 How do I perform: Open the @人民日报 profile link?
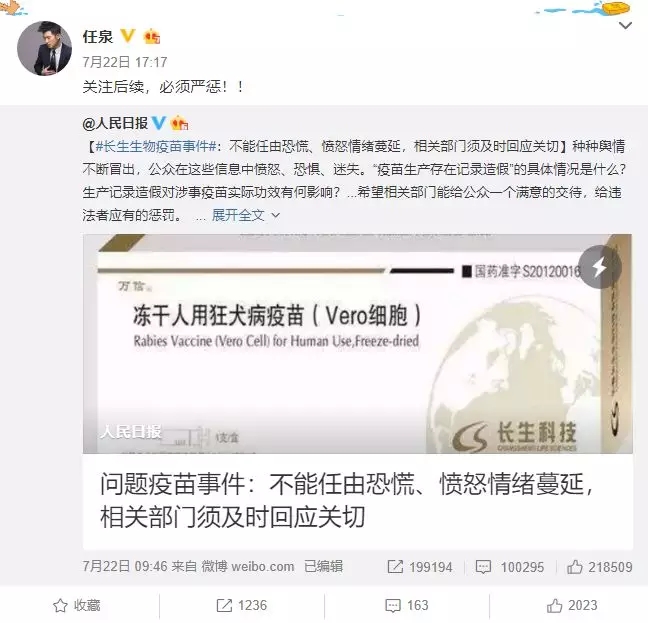coord(115,123)
